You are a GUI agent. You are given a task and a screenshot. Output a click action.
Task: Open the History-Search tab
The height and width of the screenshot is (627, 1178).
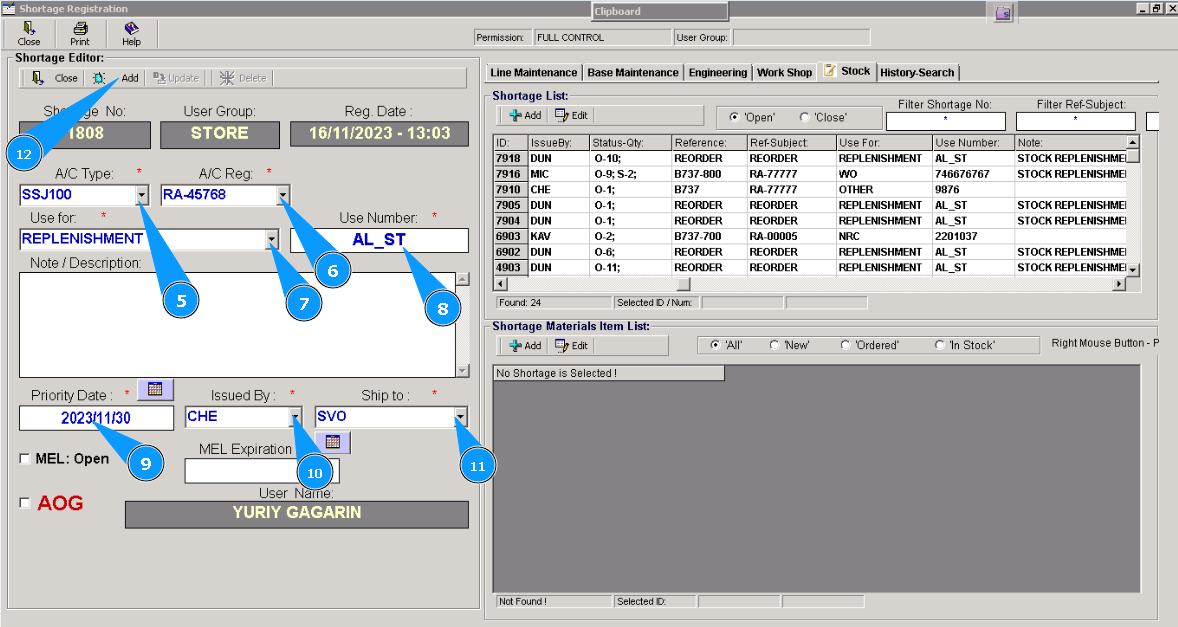coord(917,73)
